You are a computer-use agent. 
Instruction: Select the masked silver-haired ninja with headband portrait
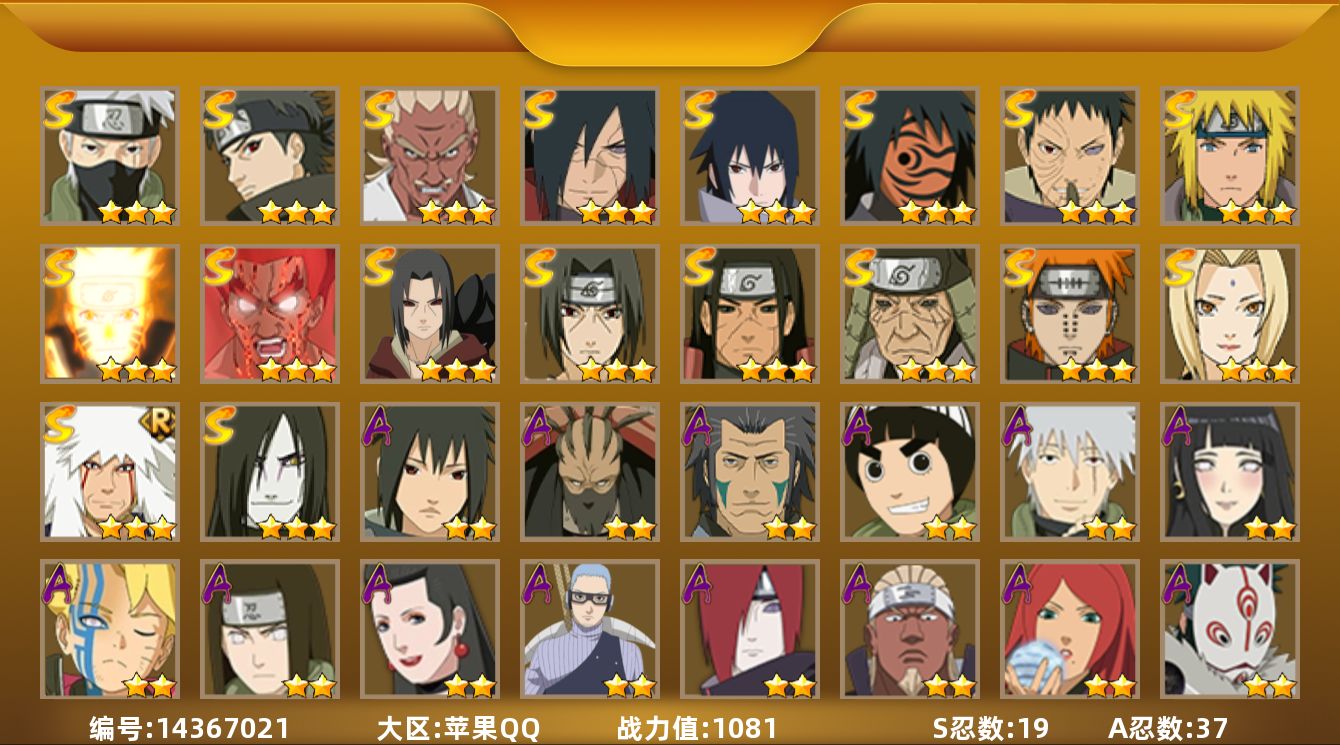[x=110, y=155]
